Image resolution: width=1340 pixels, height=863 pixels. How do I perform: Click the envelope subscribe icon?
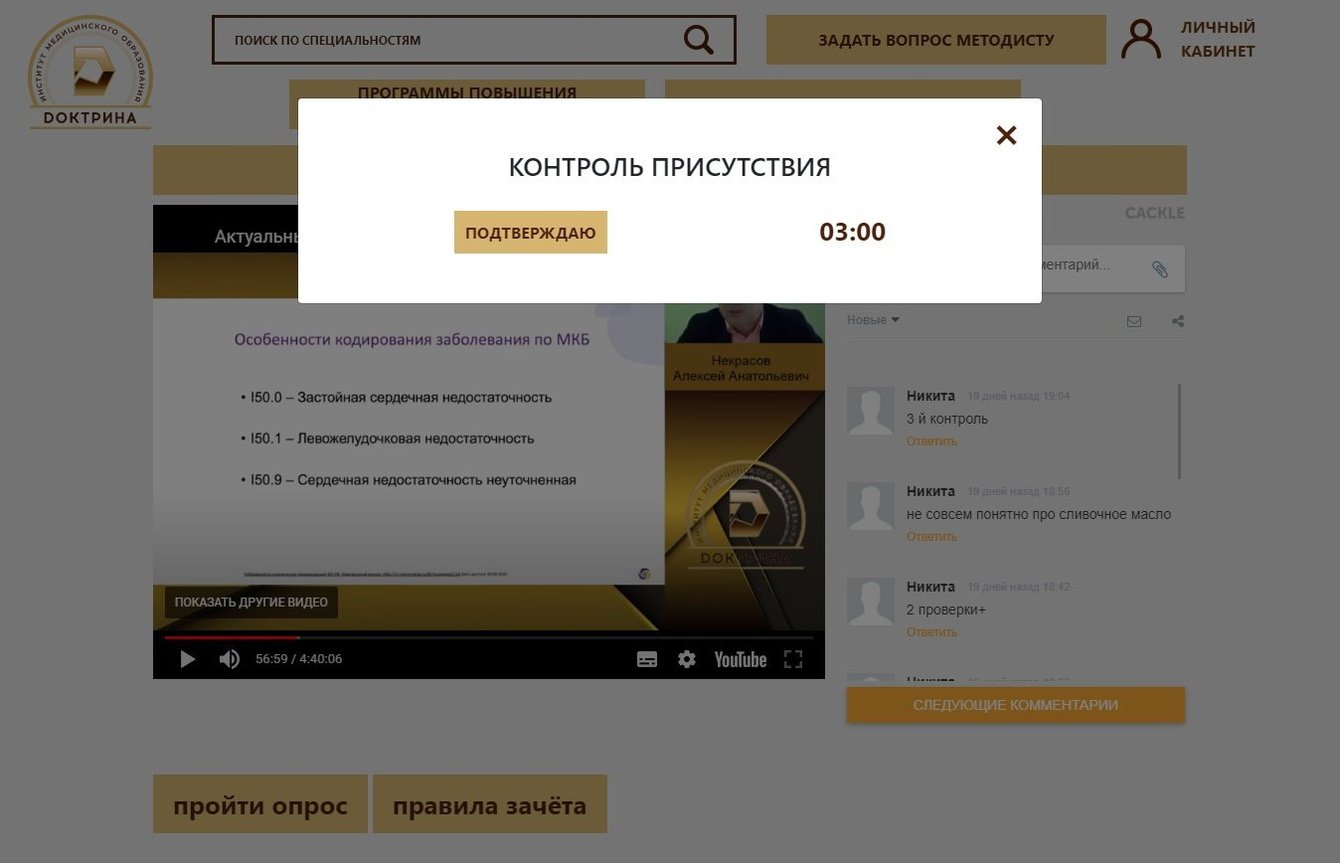(x=1134, y=321)
